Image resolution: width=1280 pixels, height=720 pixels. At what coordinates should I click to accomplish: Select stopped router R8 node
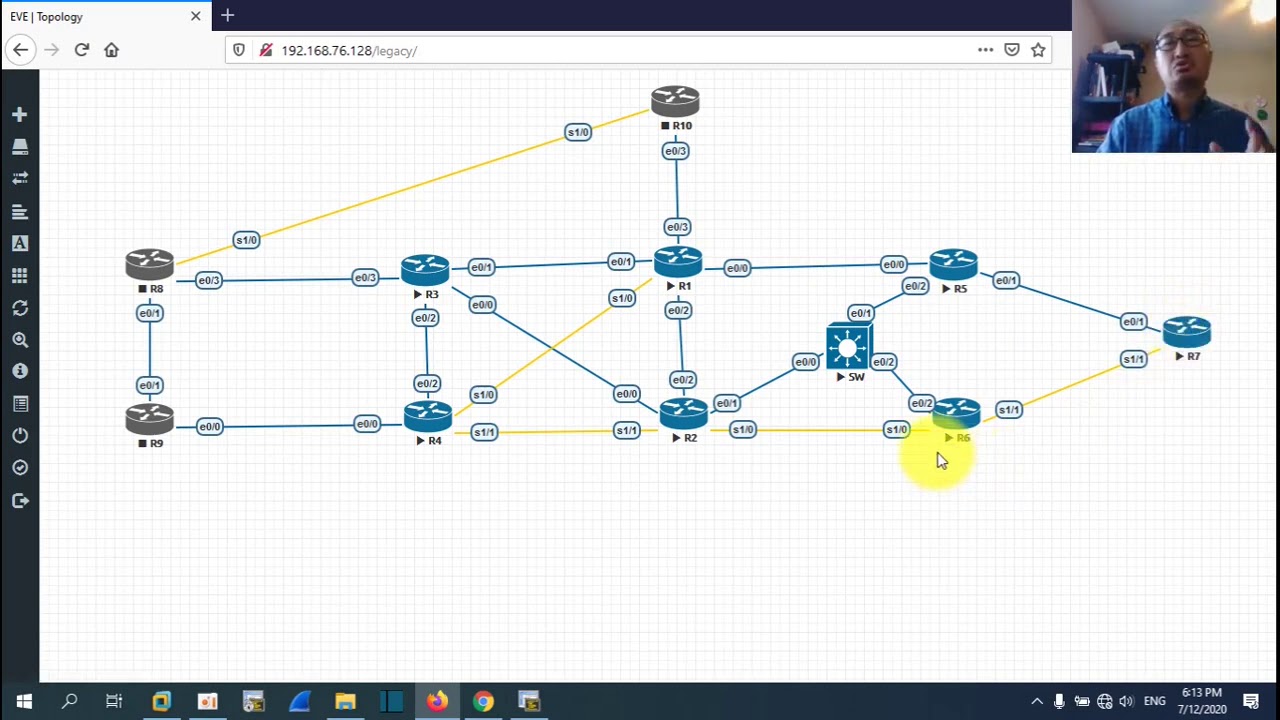click(150, 265)
